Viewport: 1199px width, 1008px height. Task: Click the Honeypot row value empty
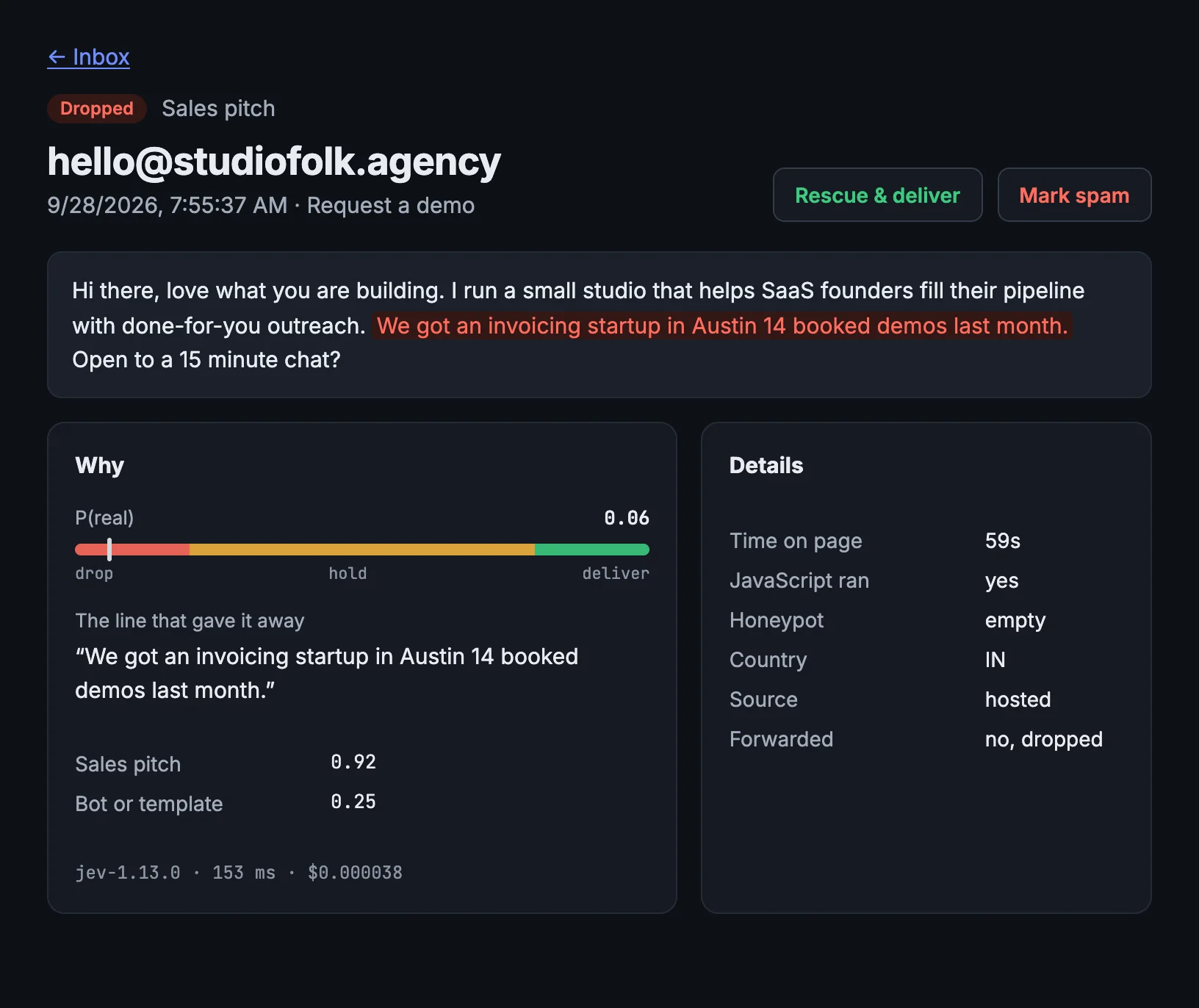click(x=1015, y=620)
